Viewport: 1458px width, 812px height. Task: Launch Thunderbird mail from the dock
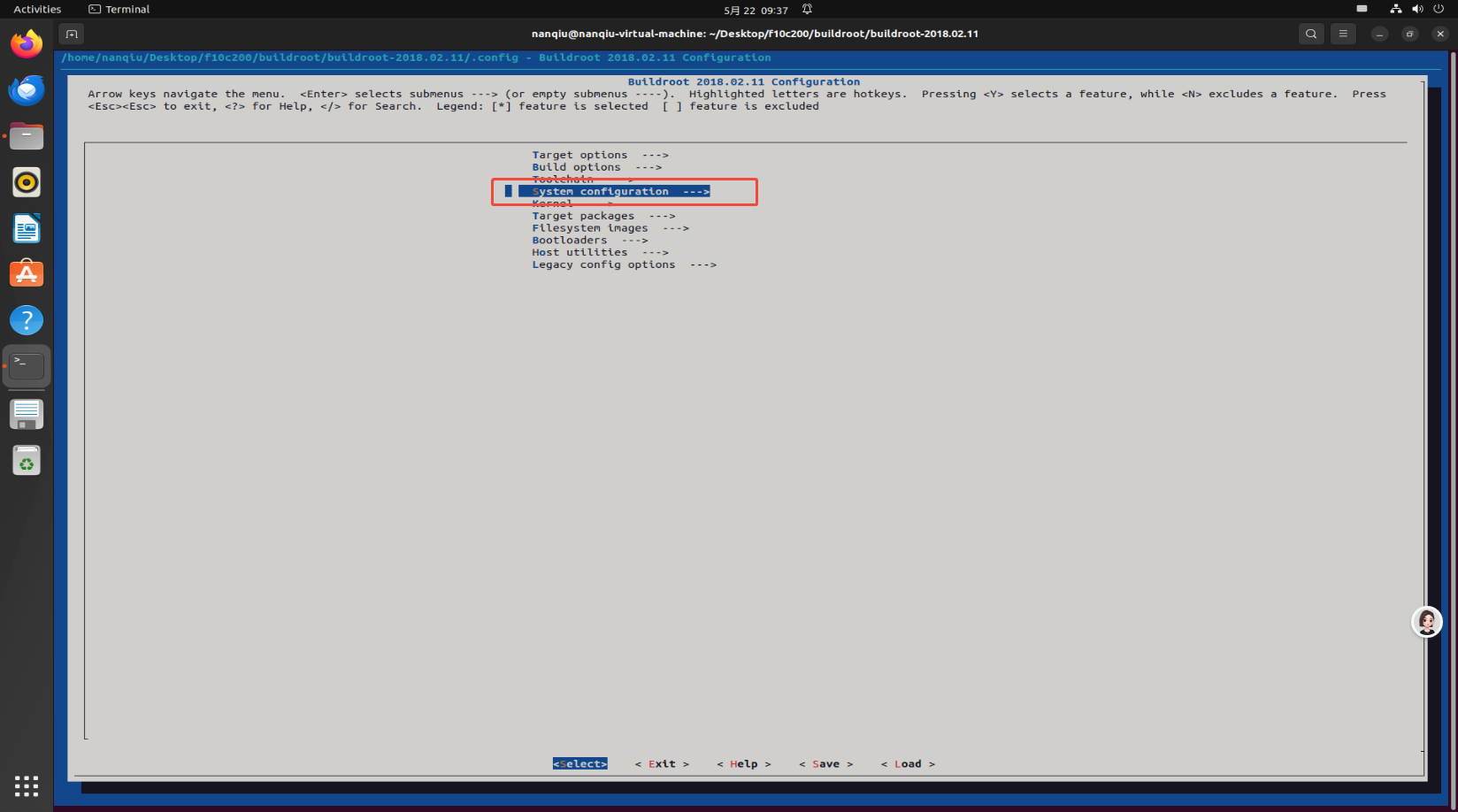27,89
